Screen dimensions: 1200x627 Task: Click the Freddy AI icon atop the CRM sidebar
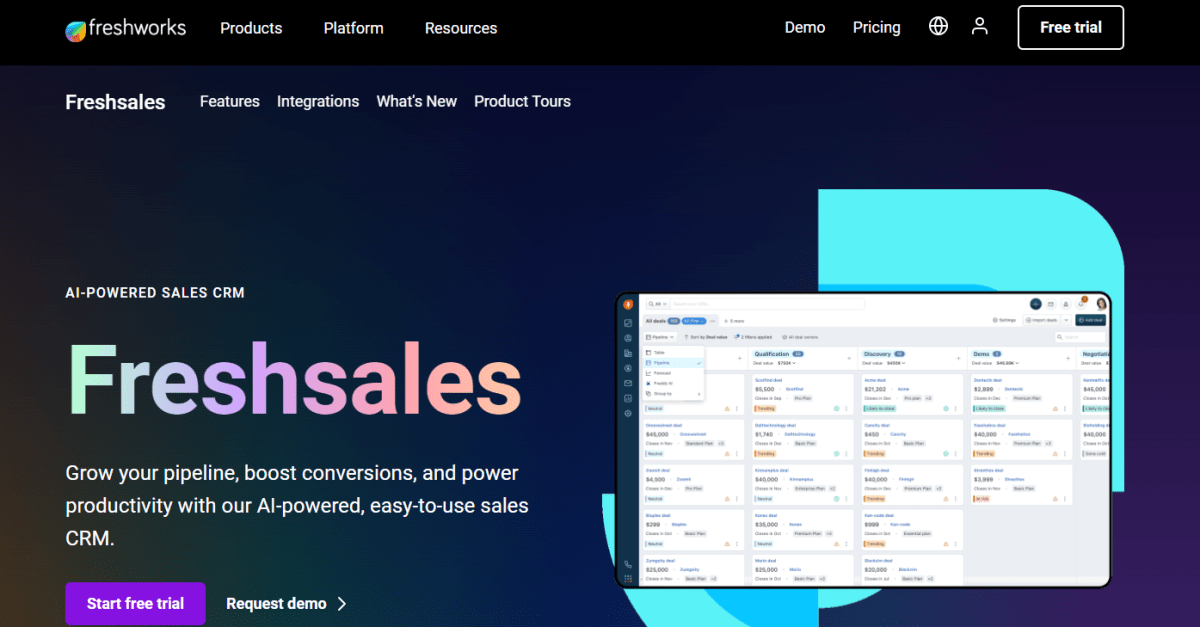628,306
